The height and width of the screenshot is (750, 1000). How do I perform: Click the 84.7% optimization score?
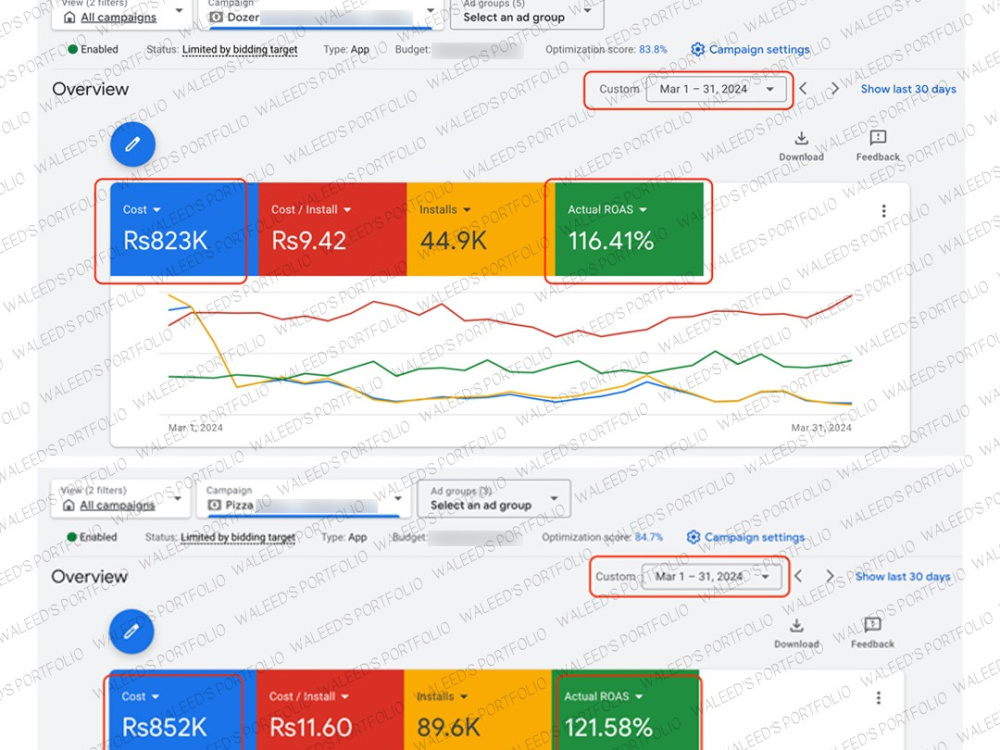pos(649,538)
